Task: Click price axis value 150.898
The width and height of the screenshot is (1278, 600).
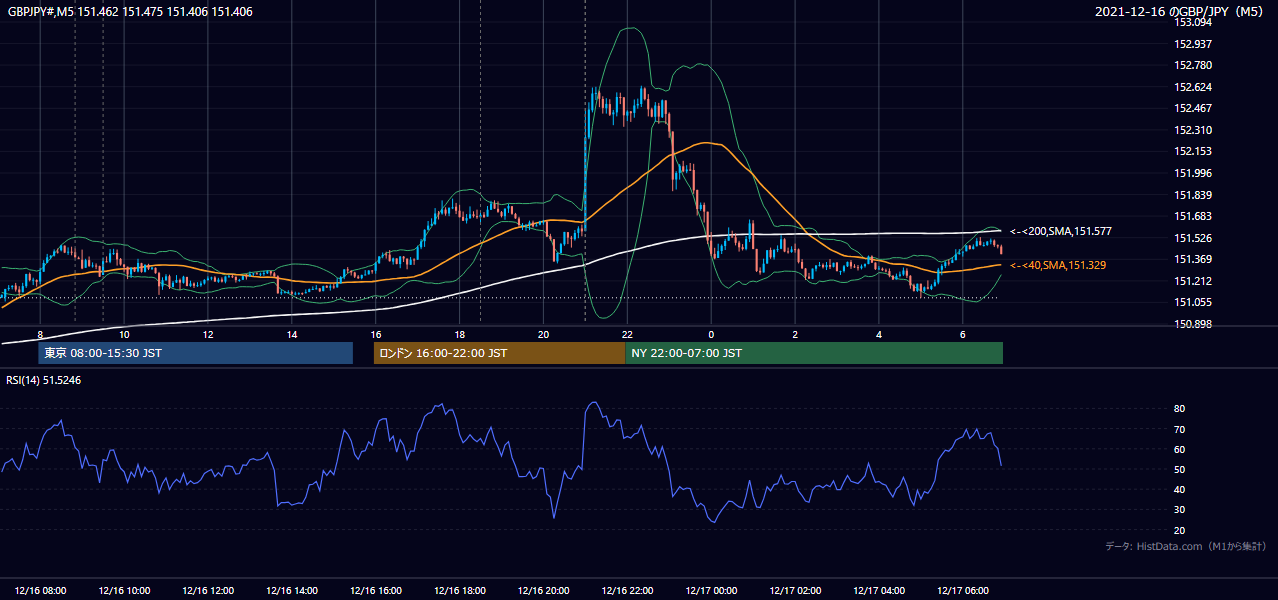Action: coord(1193,324)
